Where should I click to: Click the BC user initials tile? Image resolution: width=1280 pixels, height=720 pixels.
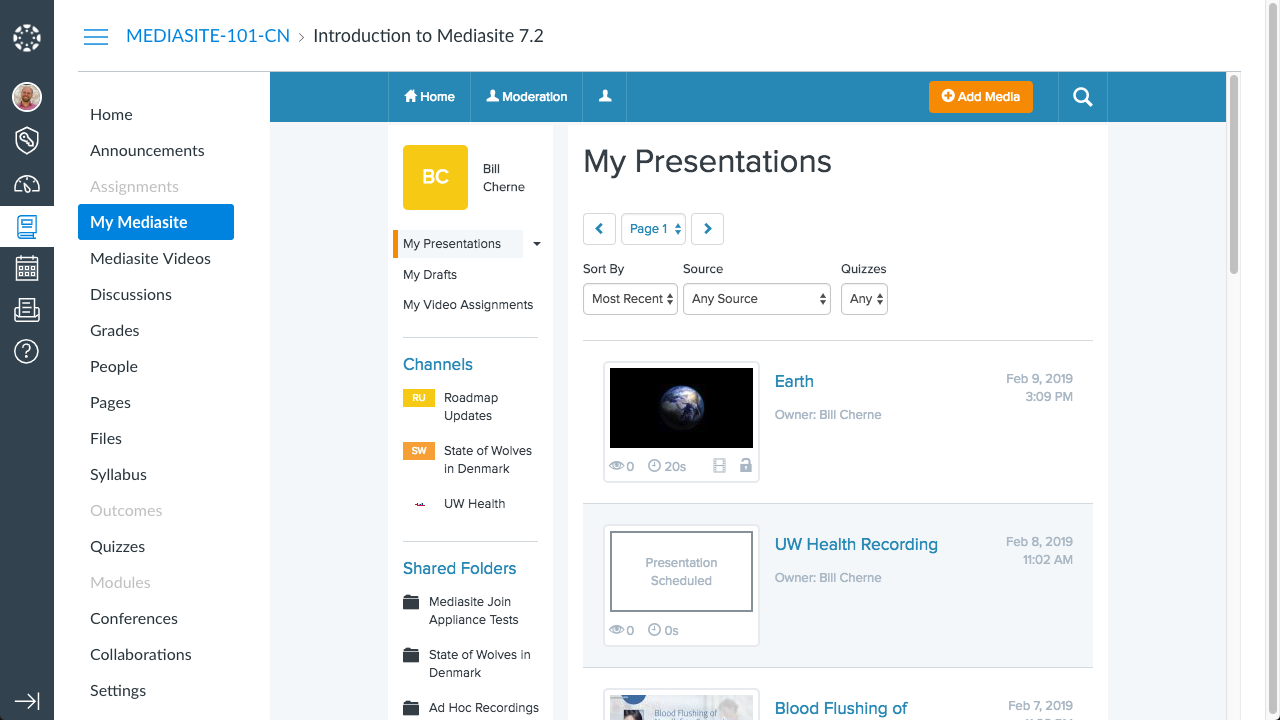point(435,177)
